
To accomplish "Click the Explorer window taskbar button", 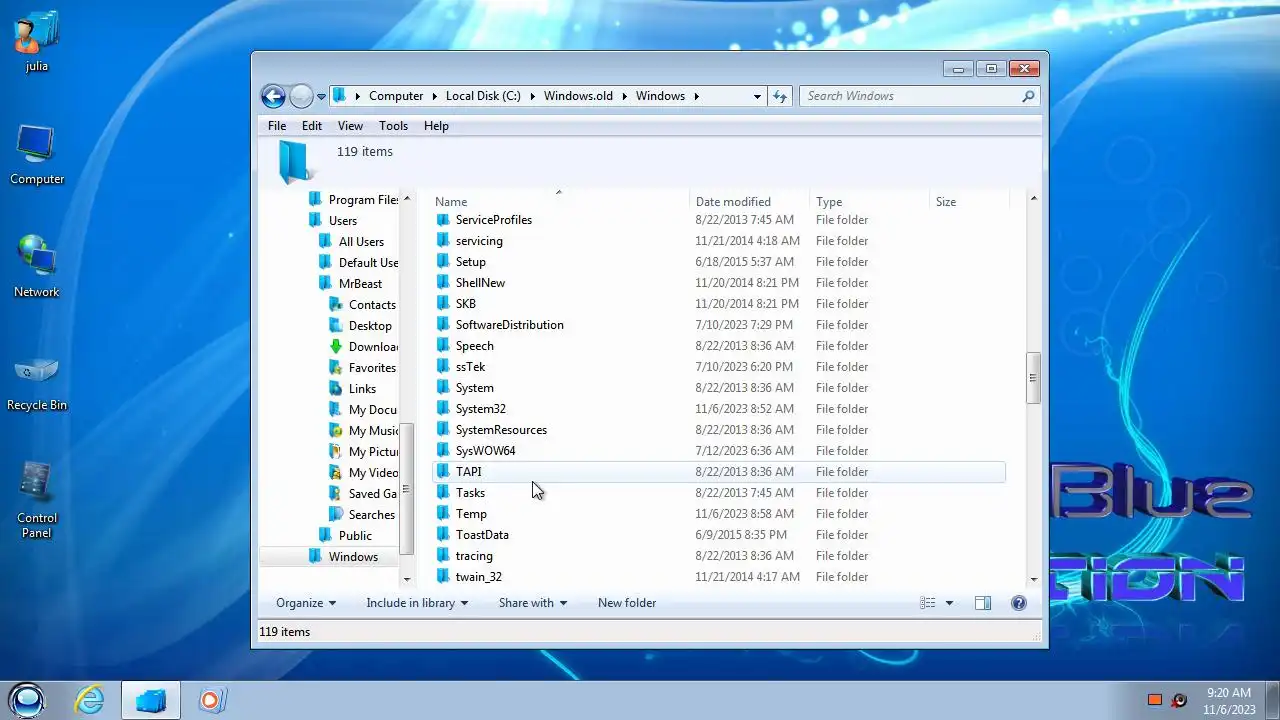I will (151, 700).
